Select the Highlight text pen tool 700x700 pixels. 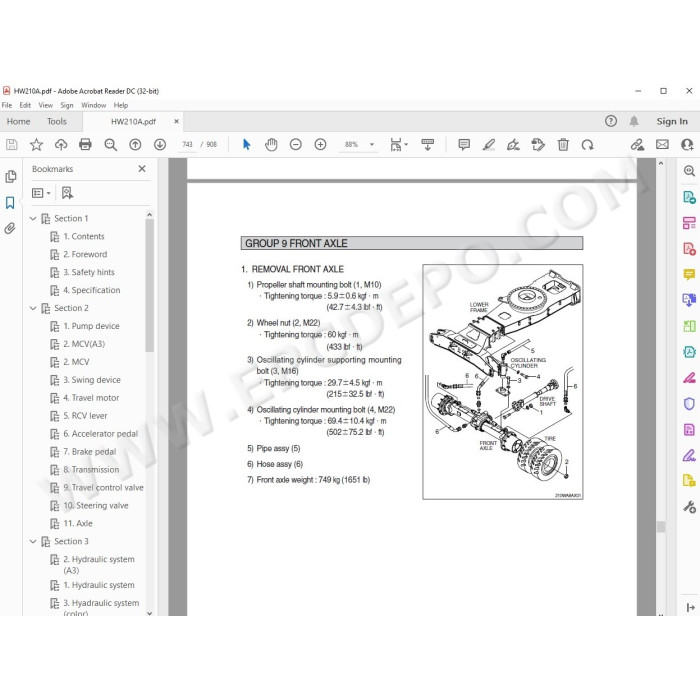point(489,145)
